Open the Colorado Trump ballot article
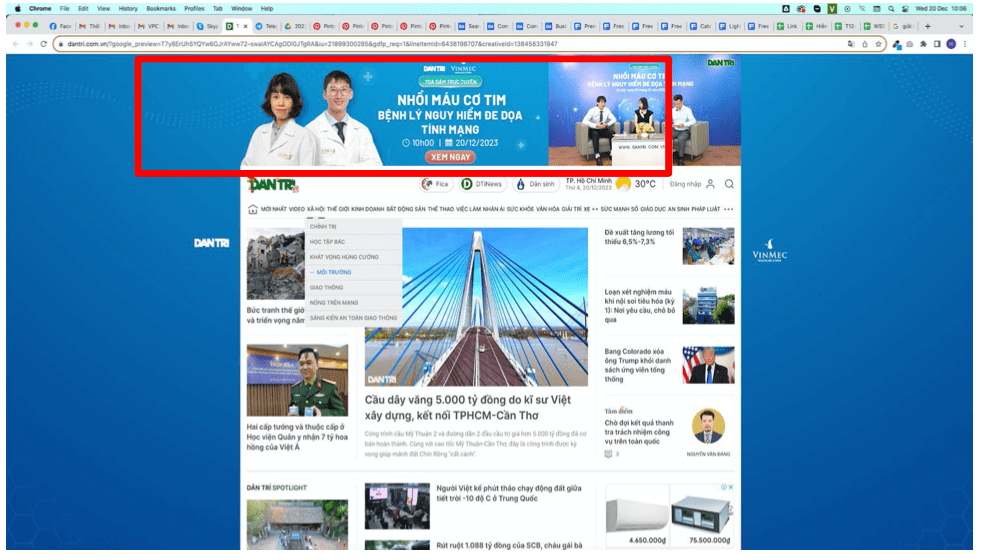The height and width of the screenshot is (560, 982). (638, 365)
